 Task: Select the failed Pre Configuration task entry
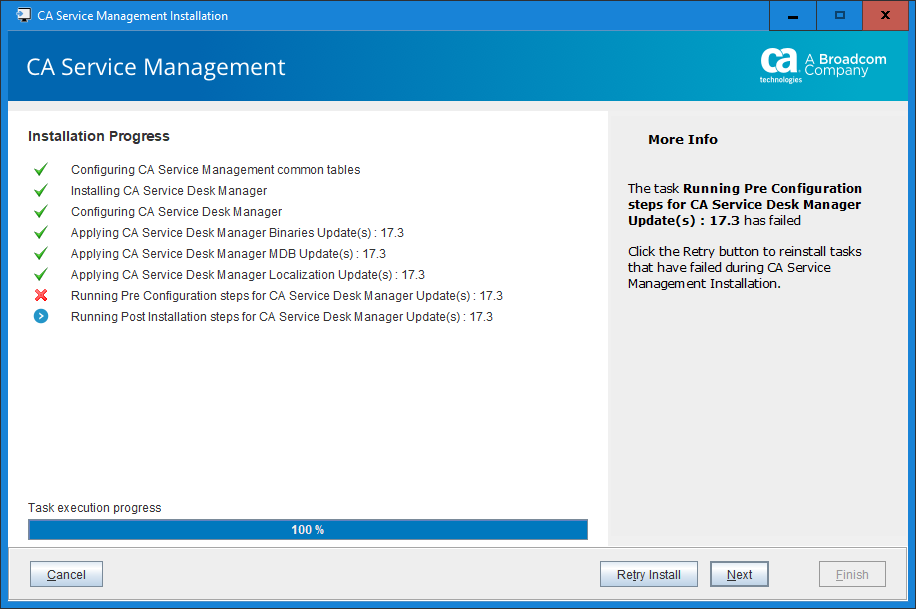coord(286,295)
